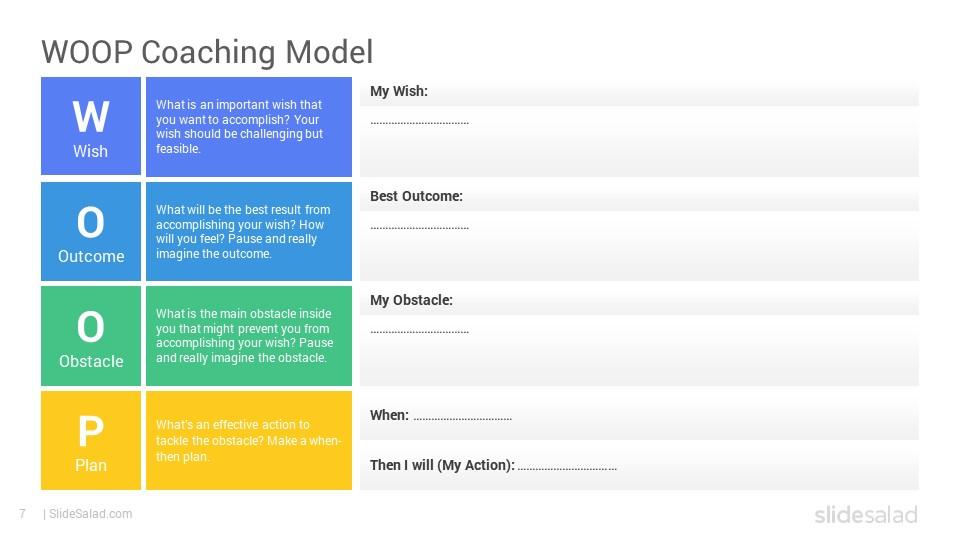Image resolution: width=960 pixels, height=540 pixels.
Task: Click the My Wish heading
Action: [399, 91]
